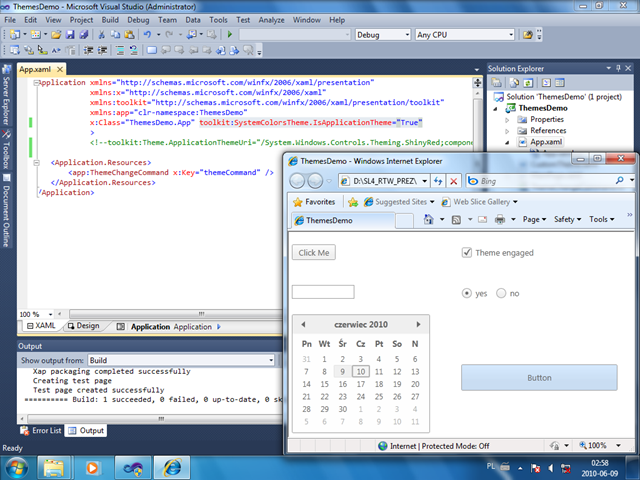Go to previous month in calendar

[x=303, y=324]
